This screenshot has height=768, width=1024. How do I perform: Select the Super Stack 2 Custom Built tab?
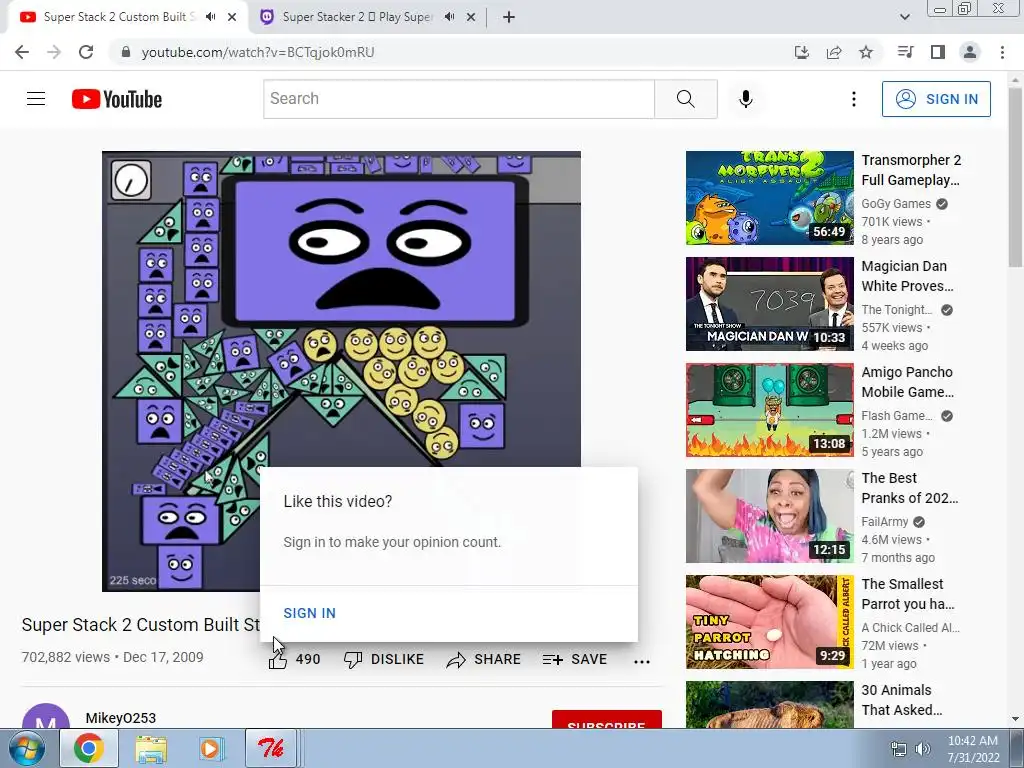click(x=120, y=17)
